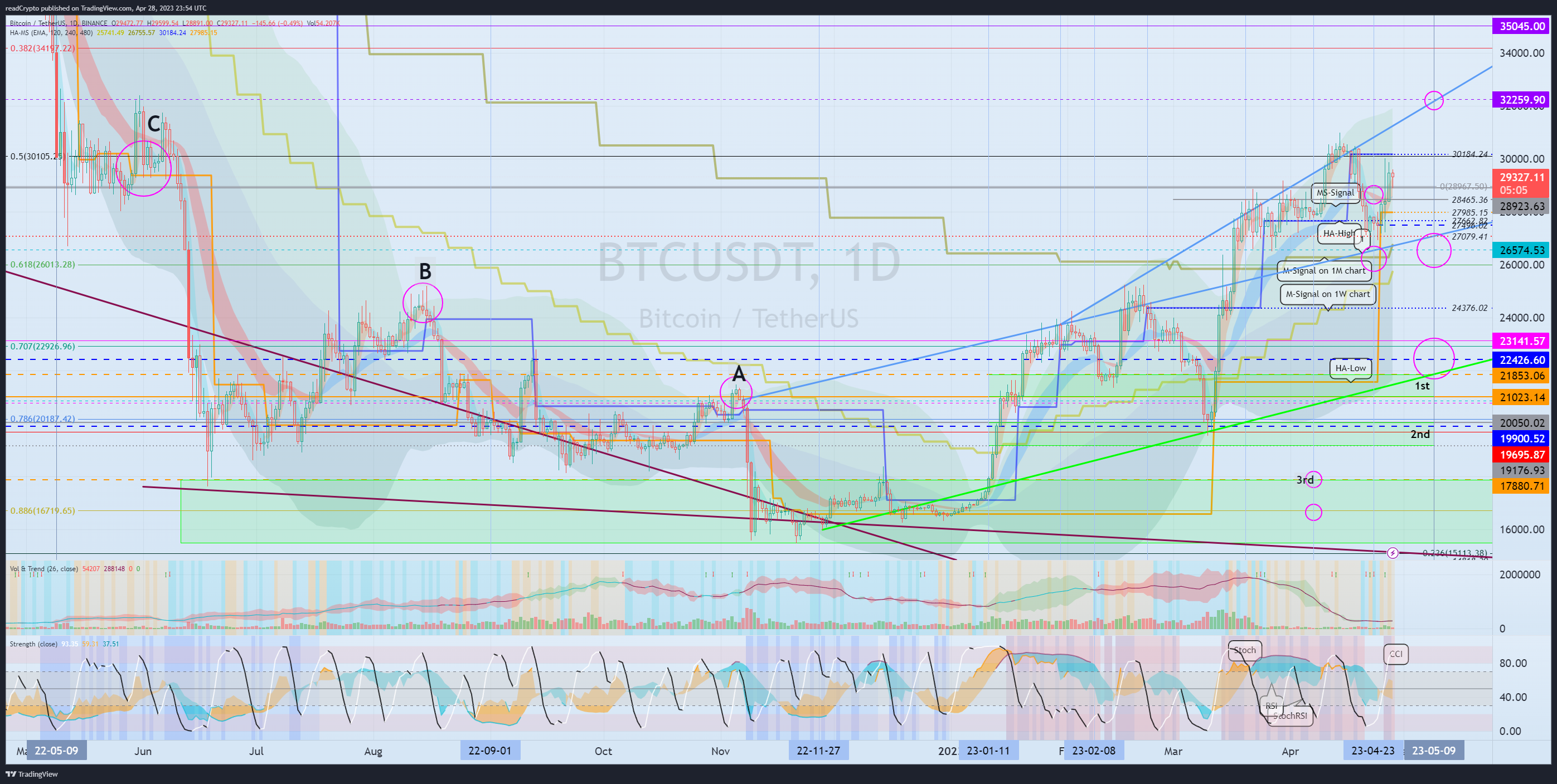Click the 2nd support text label

[1420, 434]
